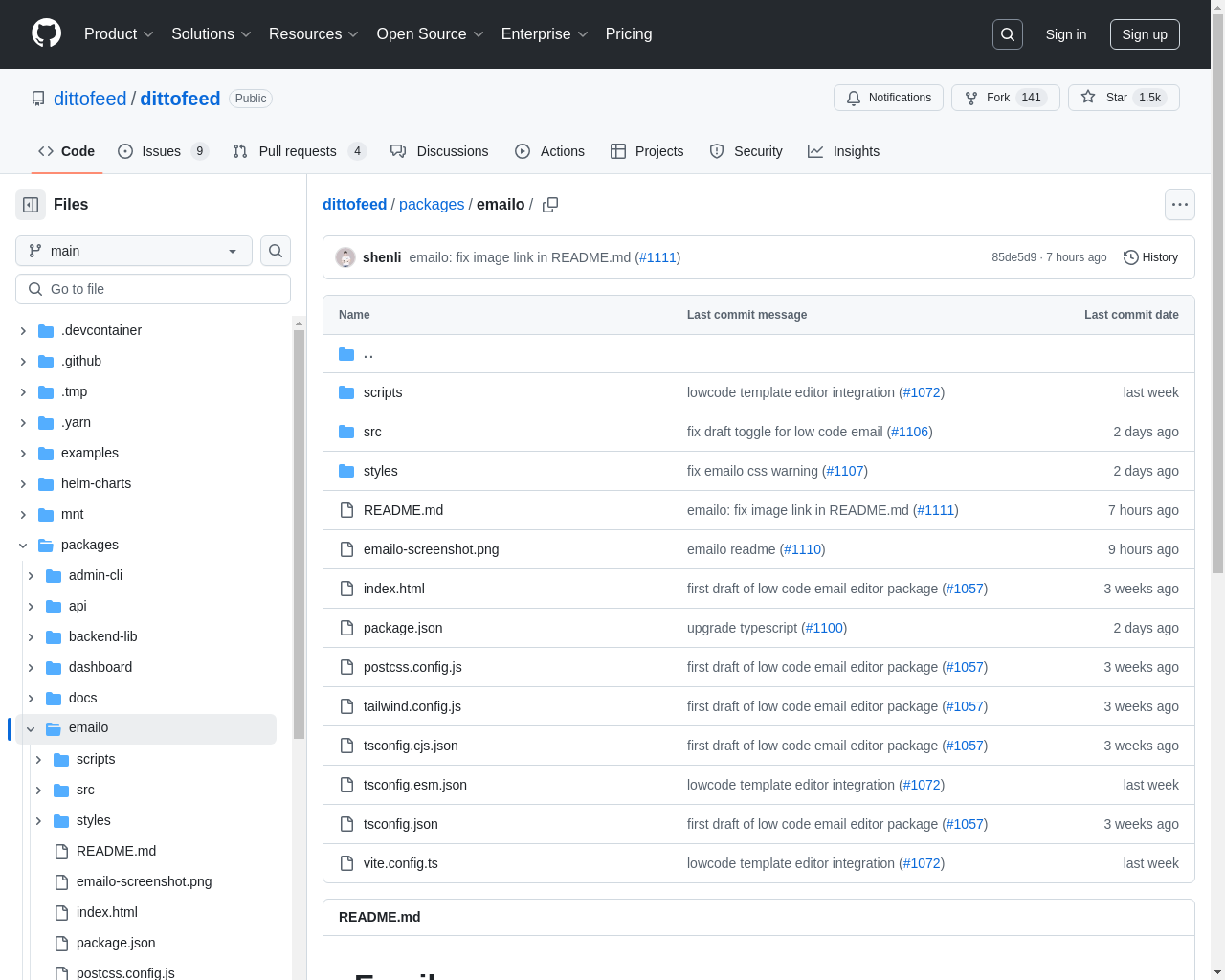Collapse the packages folder chevron
Image resolution: width=1225 pixels, height=980 pixels.
click(x=23, y=545)
